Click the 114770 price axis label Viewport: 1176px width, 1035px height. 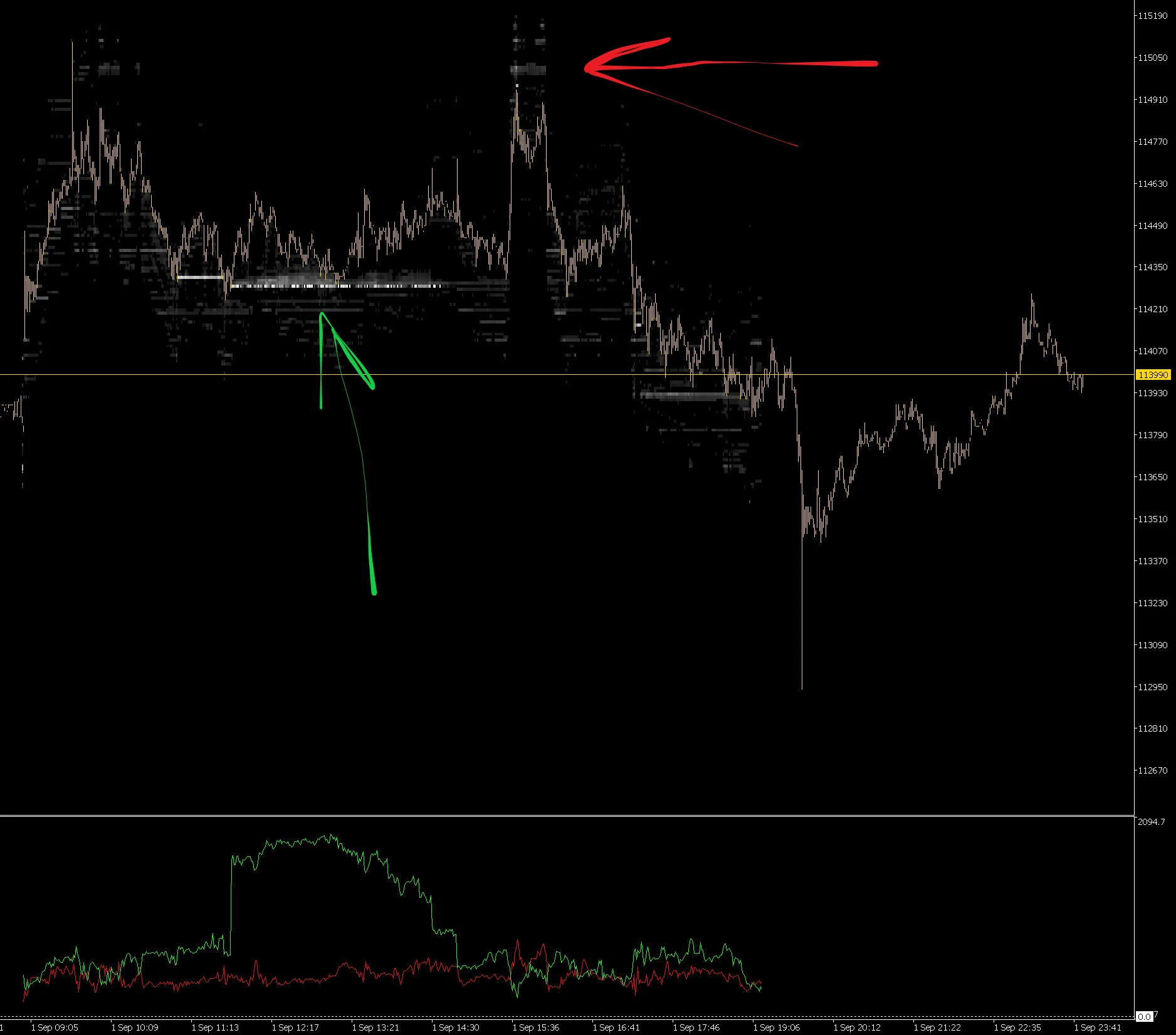pos(1153,142)
